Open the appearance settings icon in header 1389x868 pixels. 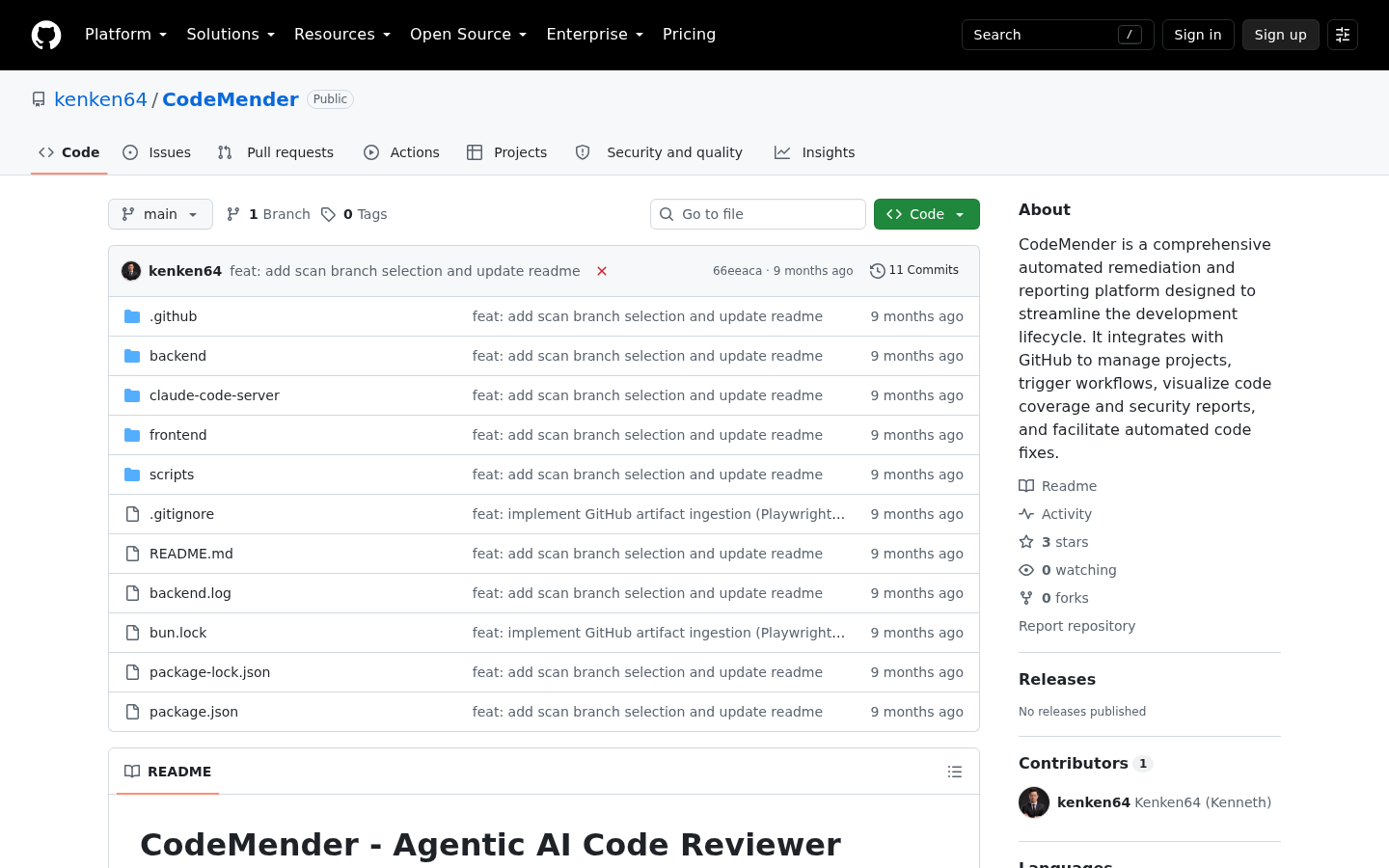(1343, 35)
